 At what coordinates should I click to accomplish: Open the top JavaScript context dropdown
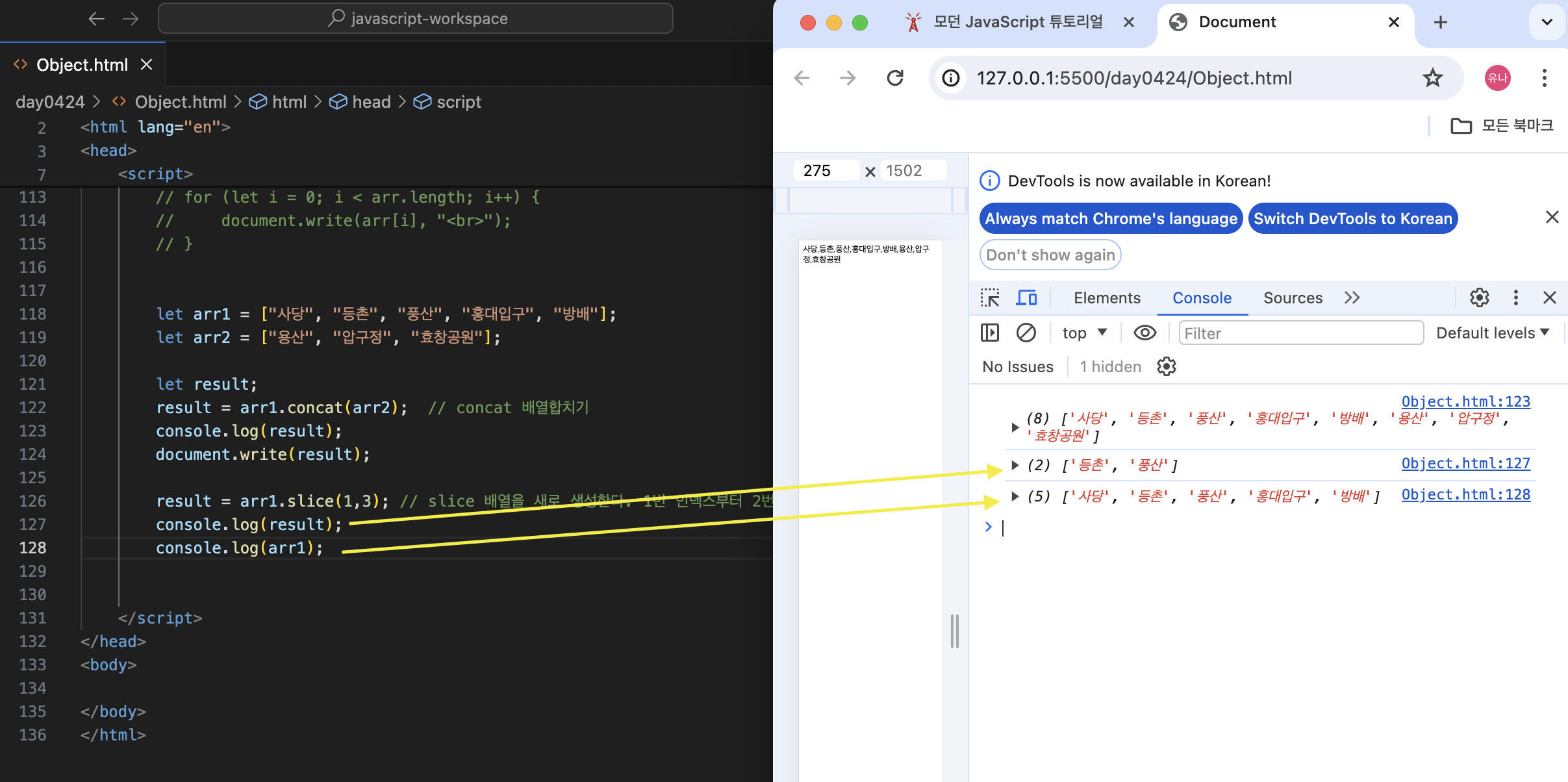pos(1084,333)
